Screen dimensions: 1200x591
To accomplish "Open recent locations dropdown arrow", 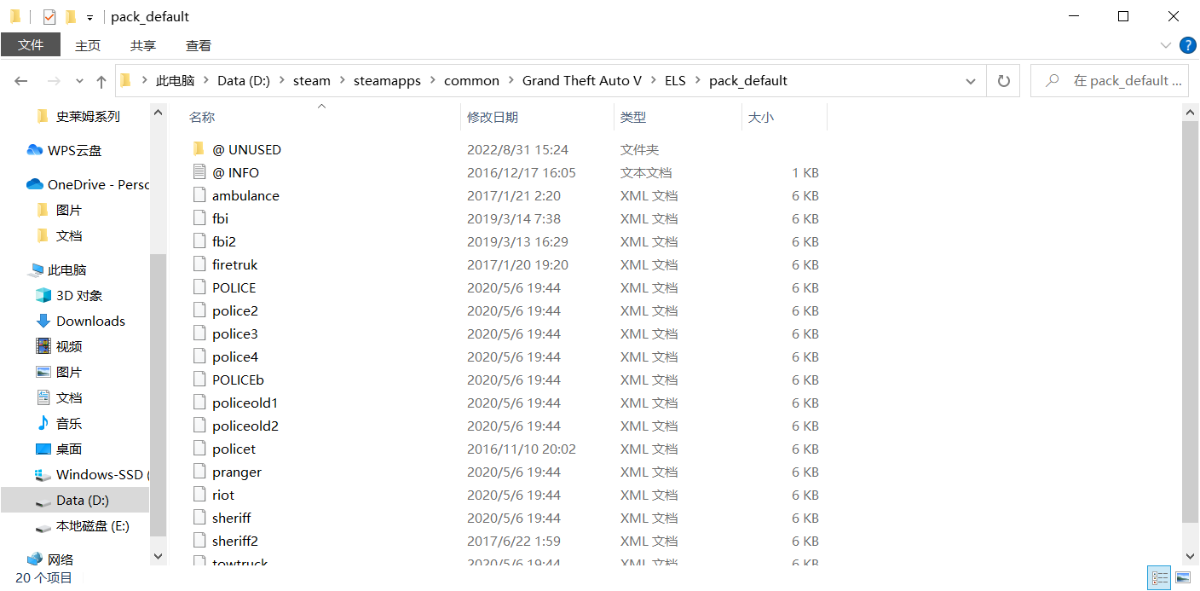I will tap(81, 81).
